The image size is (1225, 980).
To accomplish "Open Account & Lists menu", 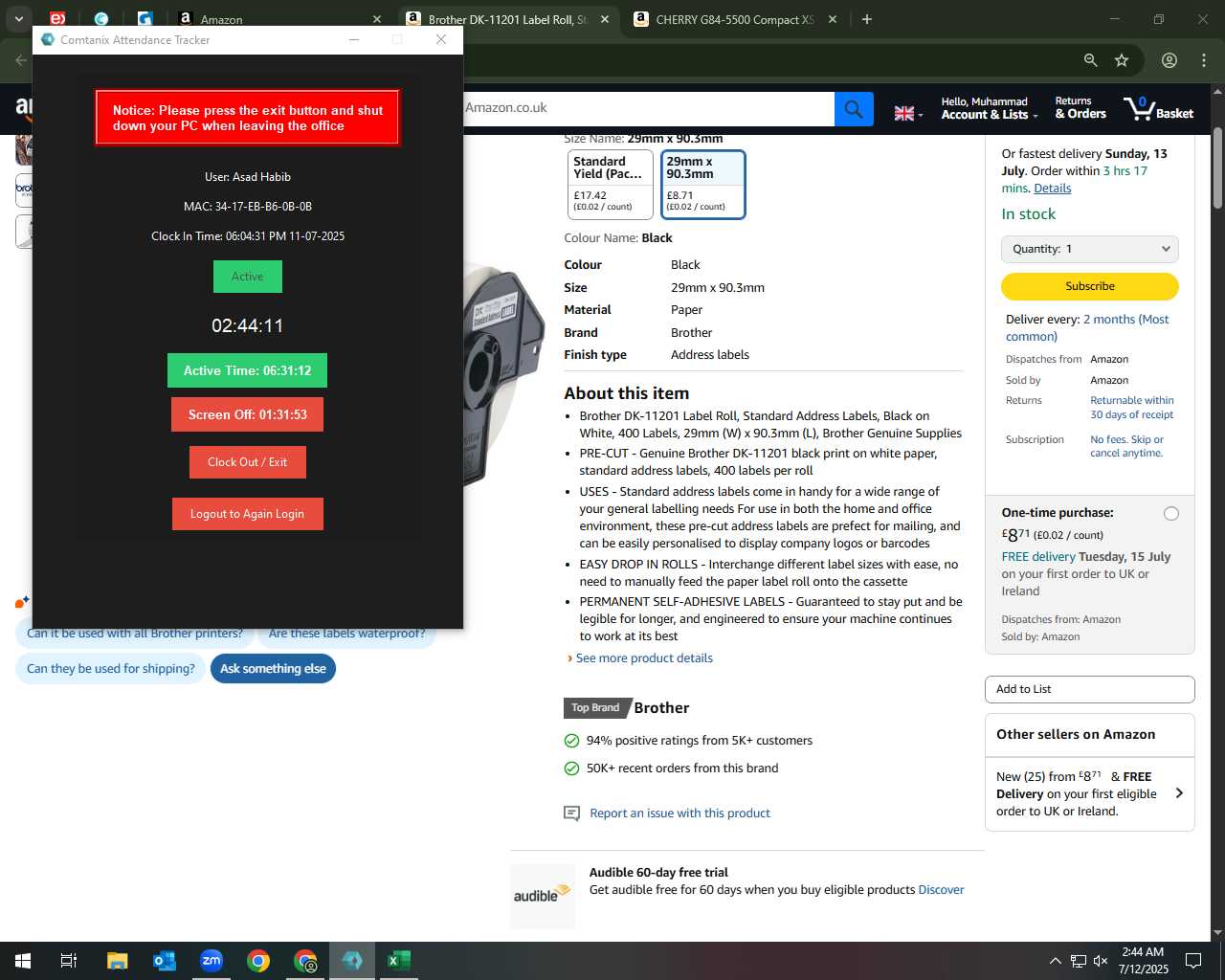I will (x=989, y=108).
